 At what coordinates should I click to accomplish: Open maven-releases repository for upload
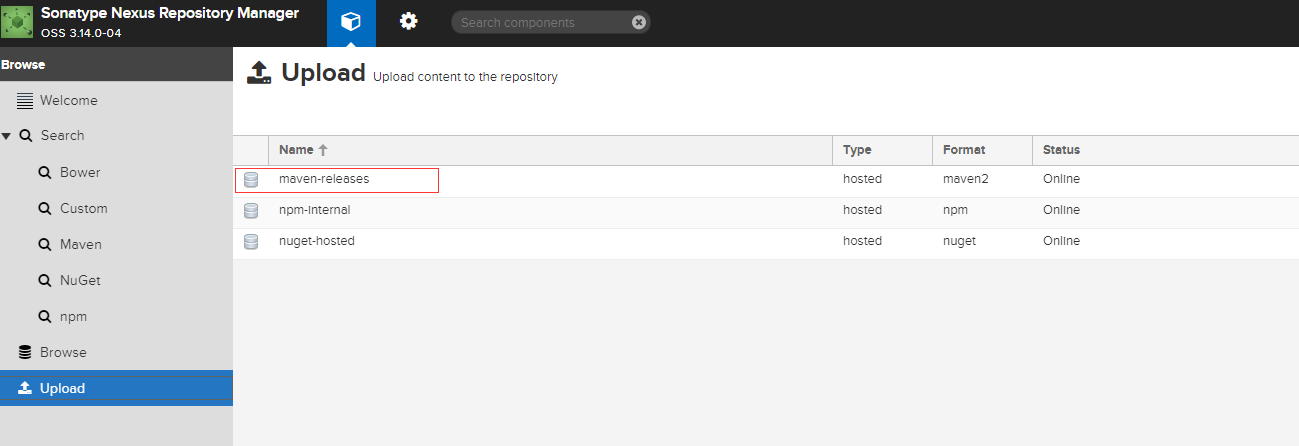[324, 179]
